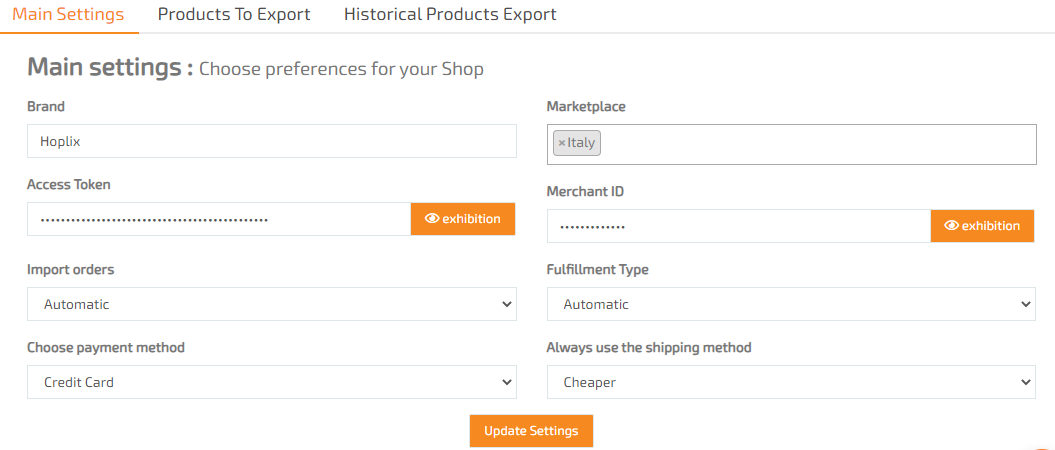Reveal the Access Token with exhibition button
Screen dimensions: 1055x450
click(463, 219)
